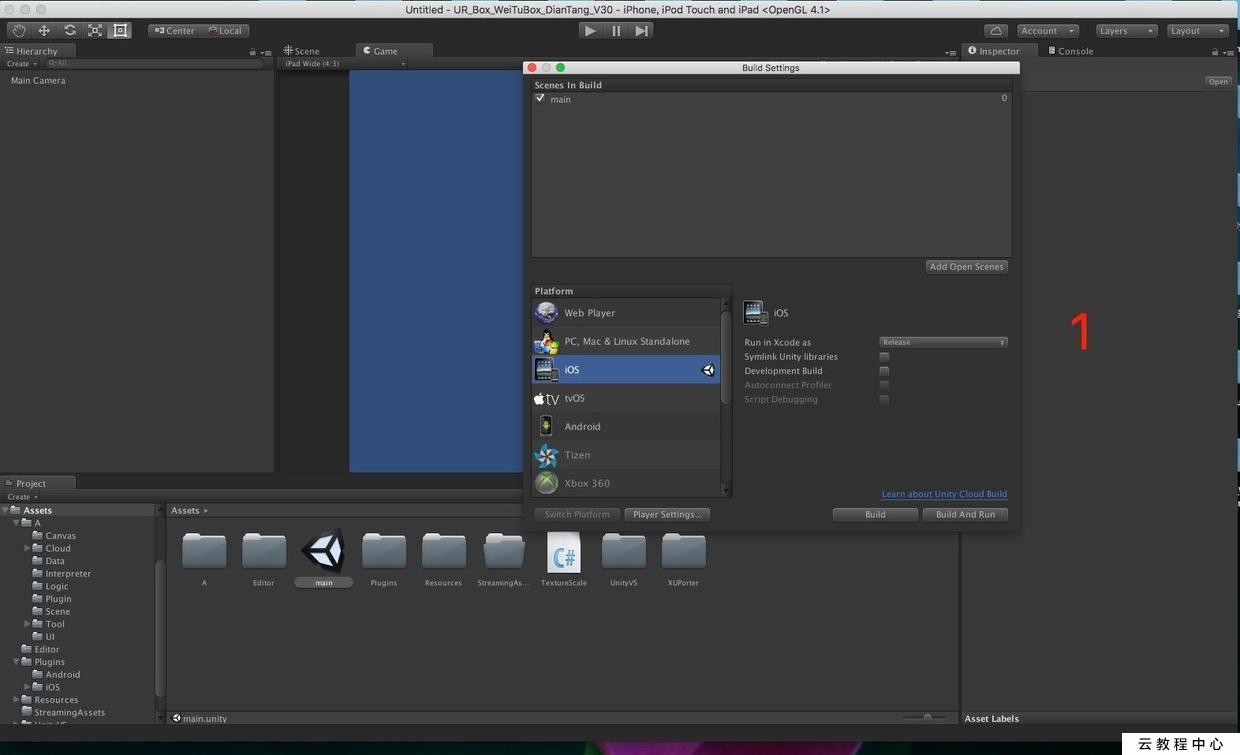Image resolution: width=1240 pixels, height=755 pixels.
Task: Click the Step frame button
Action: click(642, 31)
